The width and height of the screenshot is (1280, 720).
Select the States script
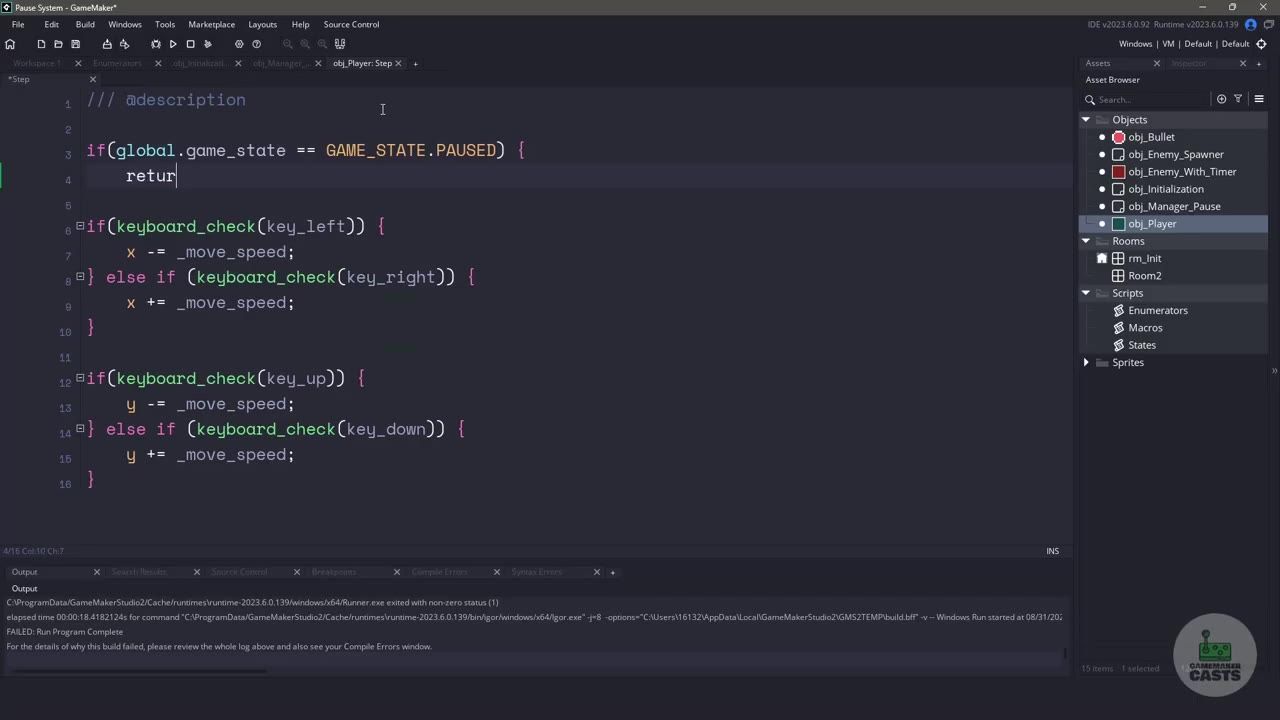(1141, 345)
